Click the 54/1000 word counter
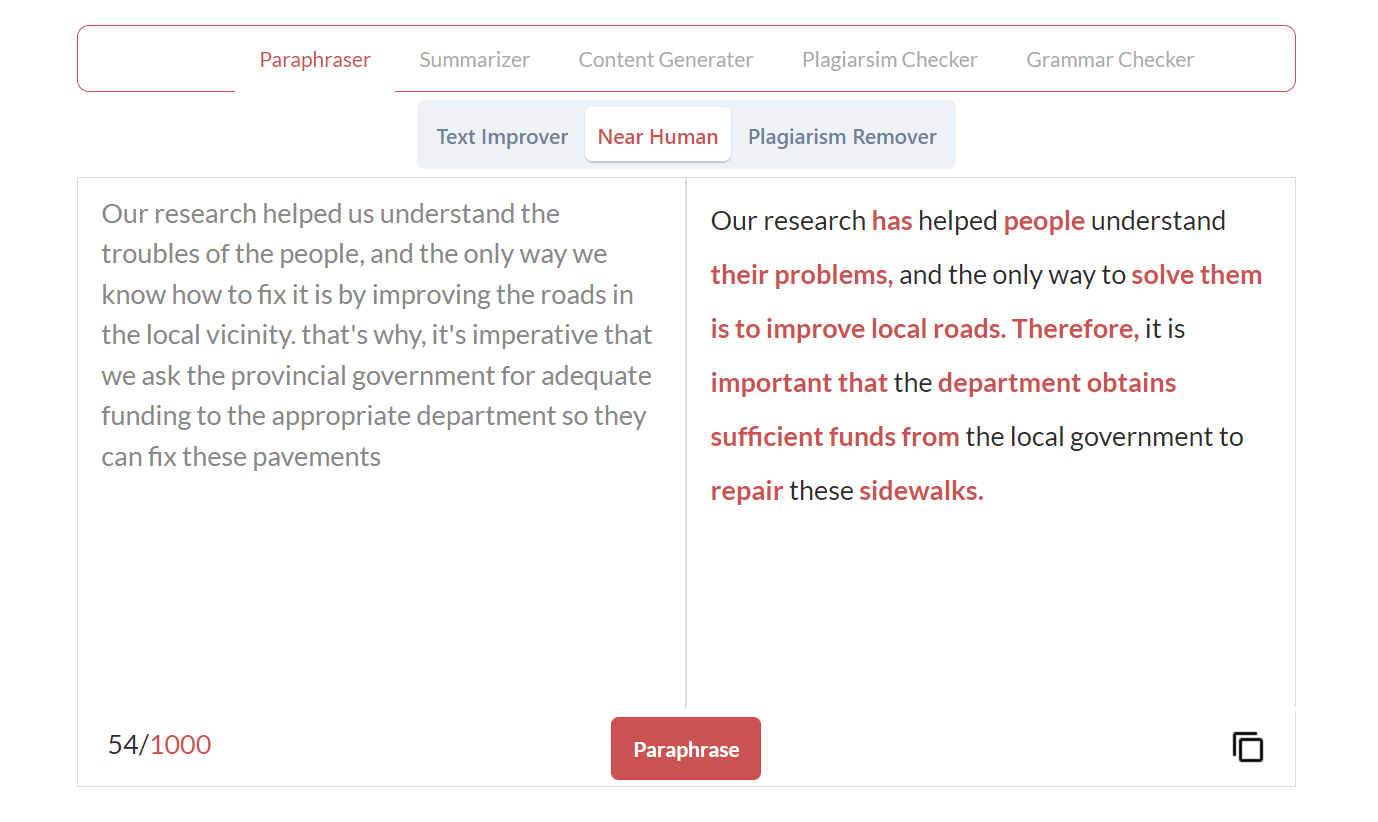 [x=160, y=745]
